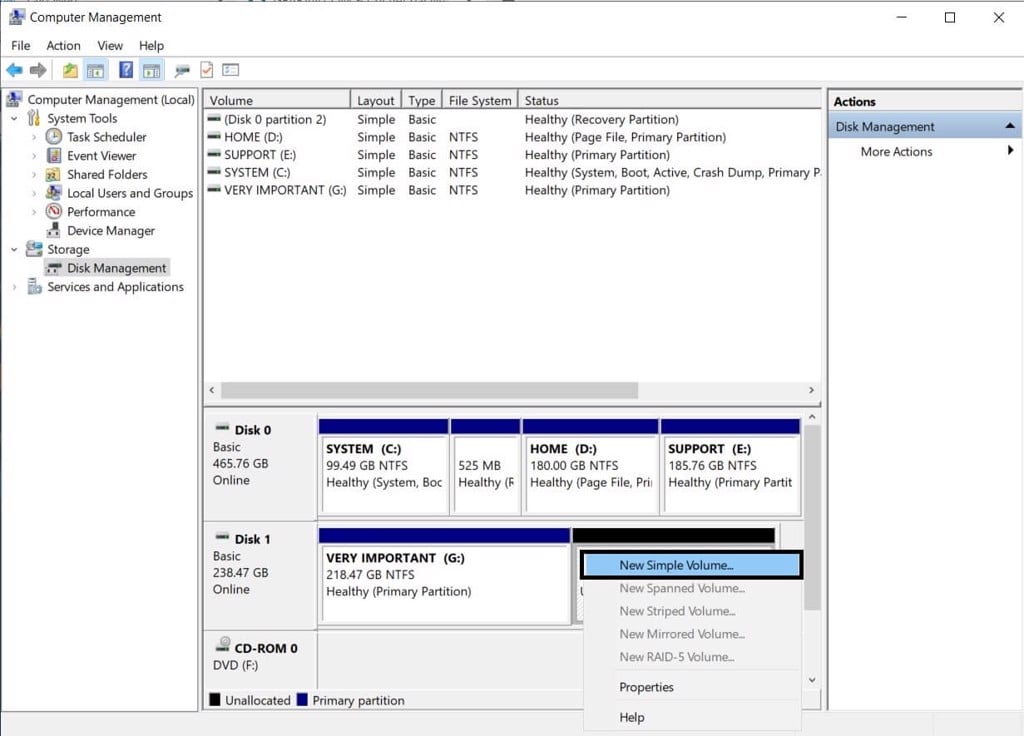Collapse the System Tools tree node
Screen dimensions: 1024x736
click(14, 118)
